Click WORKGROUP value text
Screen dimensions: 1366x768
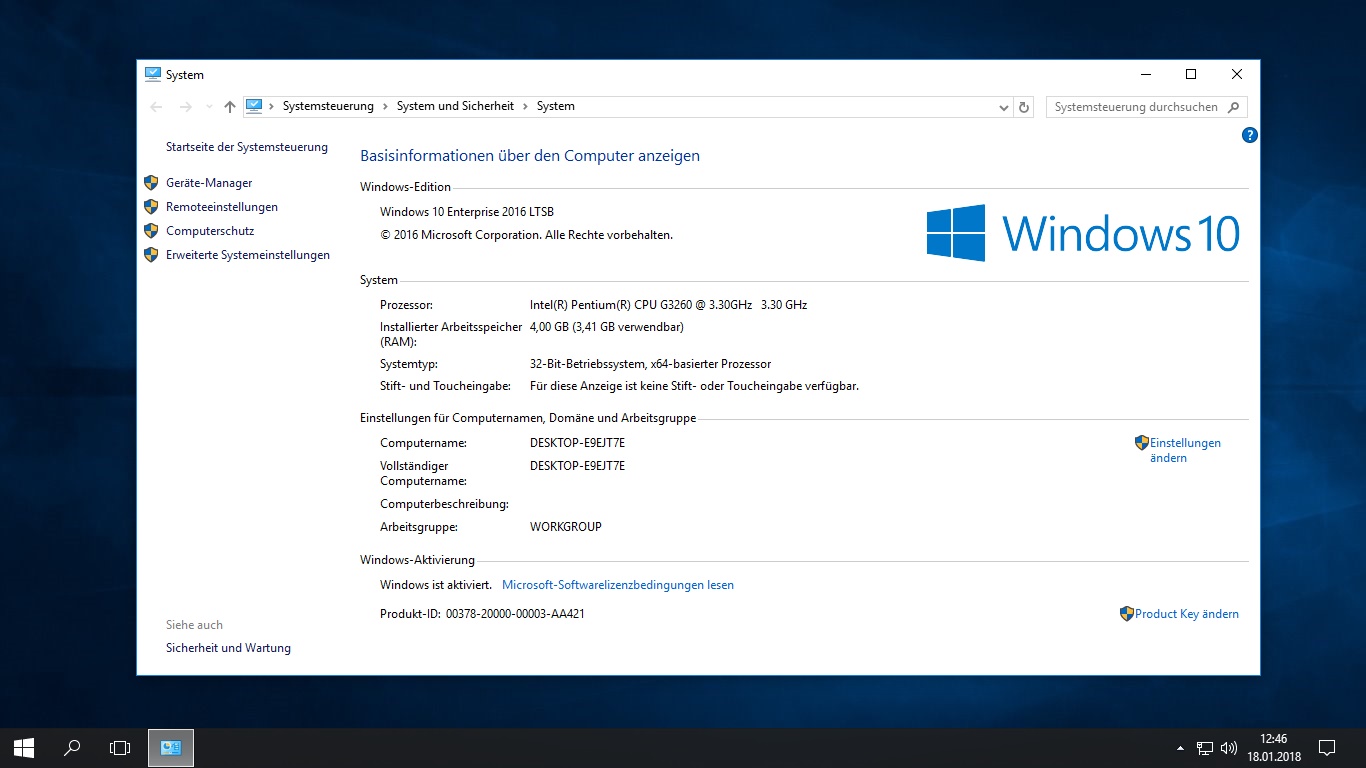coord(565,527)
